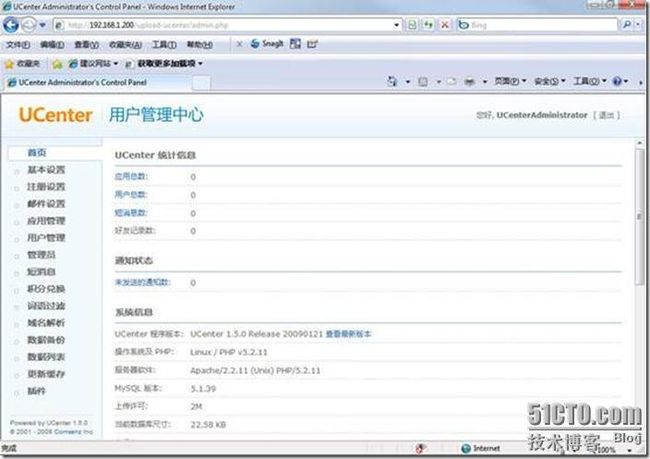Click the 应用总数 statistics link
The width and height of the screenshot is (650, 459).
point(131,176)
